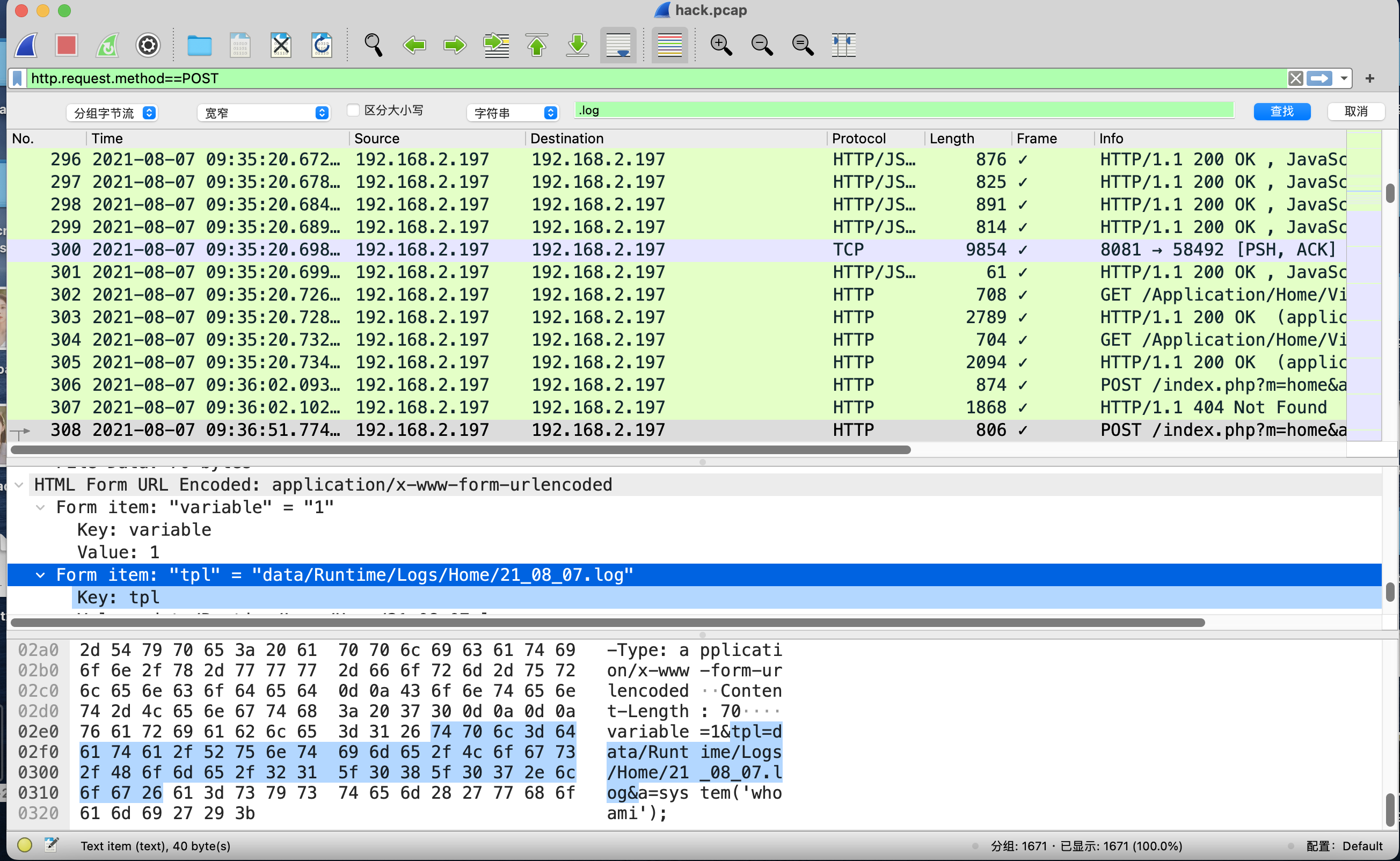Click the packet list vertical scrollbar thumb
The width and height of the screenshot is (1400, 861).
(x=1390, y=193)
